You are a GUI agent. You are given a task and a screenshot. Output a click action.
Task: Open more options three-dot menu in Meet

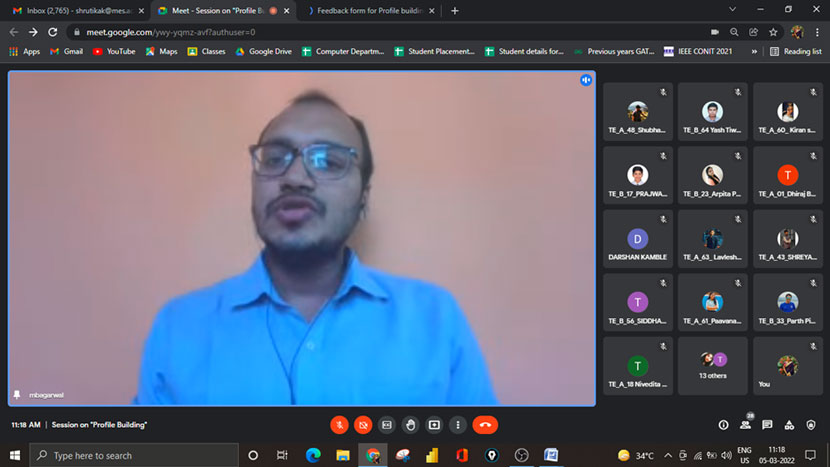coord(458,425)
